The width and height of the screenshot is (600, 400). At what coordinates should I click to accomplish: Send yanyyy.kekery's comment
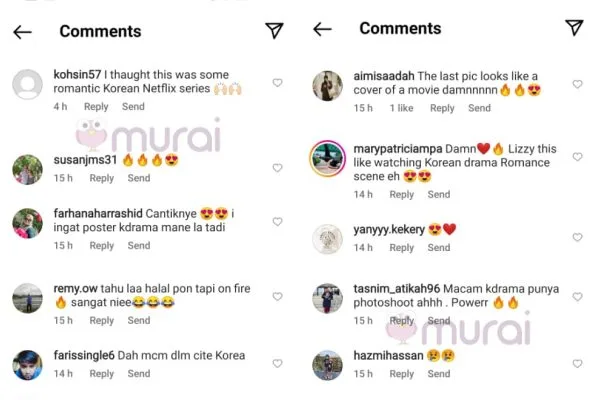click(x=439, y=253)
